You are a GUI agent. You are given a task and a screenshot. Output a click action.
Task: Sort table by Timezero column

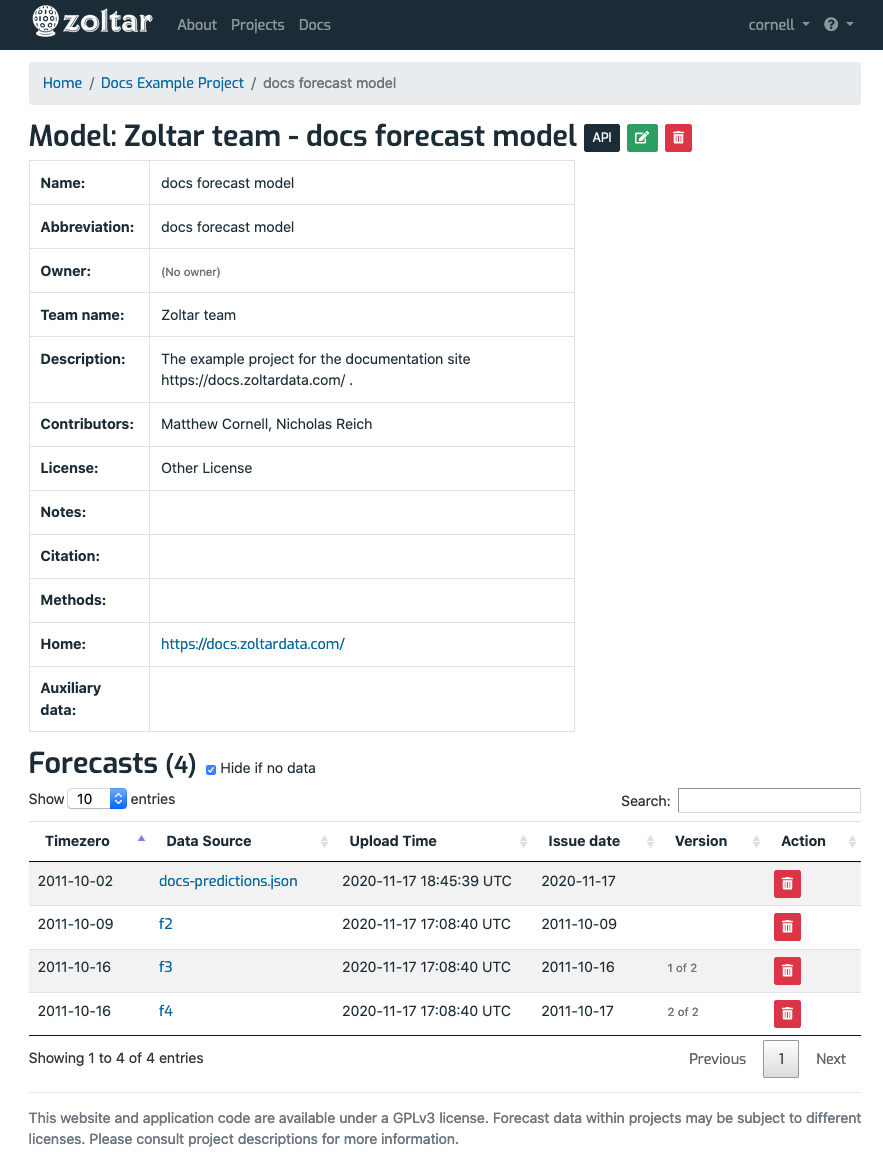(x=90, y=841)
